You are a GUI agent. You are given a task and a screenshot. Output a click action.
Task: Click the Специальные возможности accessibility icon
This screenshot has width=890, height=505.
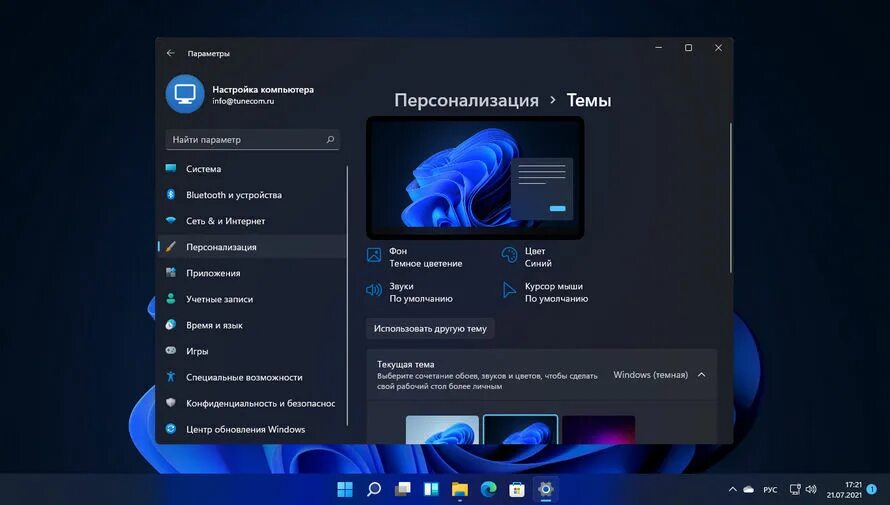[171, 377]
